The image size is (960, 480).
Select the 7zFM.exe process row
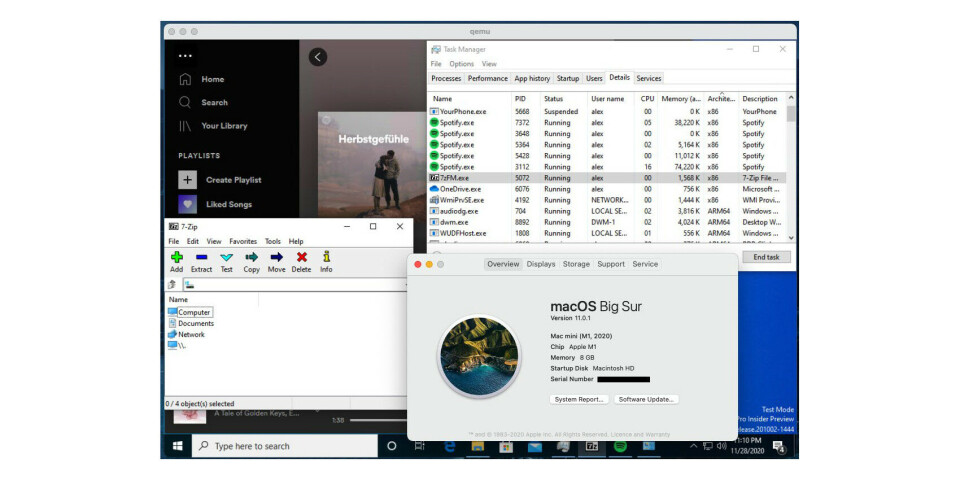pyautogui.click(x=607, y=178)
